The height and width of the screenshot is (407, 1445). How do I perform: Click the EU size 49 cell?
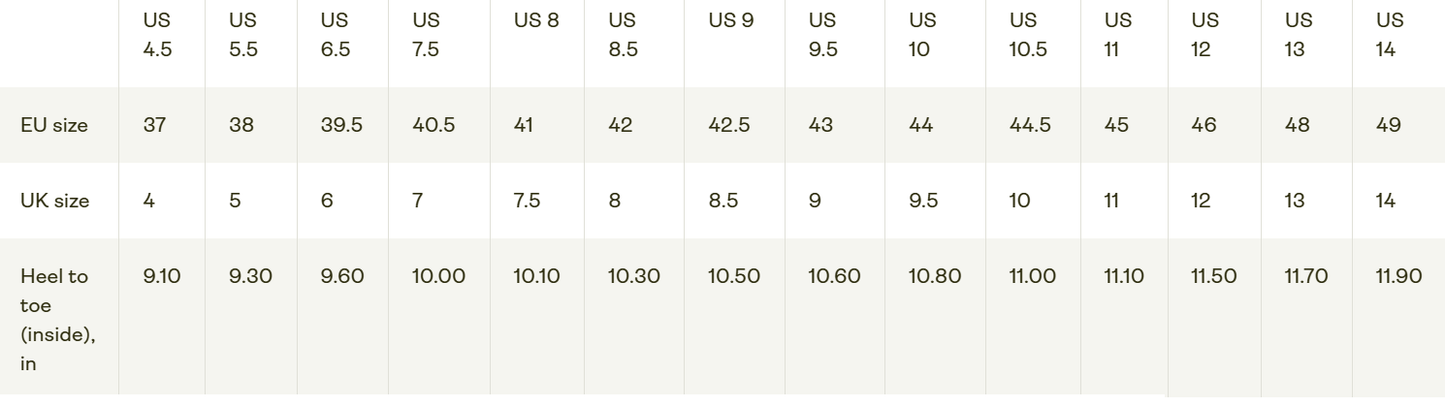pyautogui.click(x=1388, y=125)
